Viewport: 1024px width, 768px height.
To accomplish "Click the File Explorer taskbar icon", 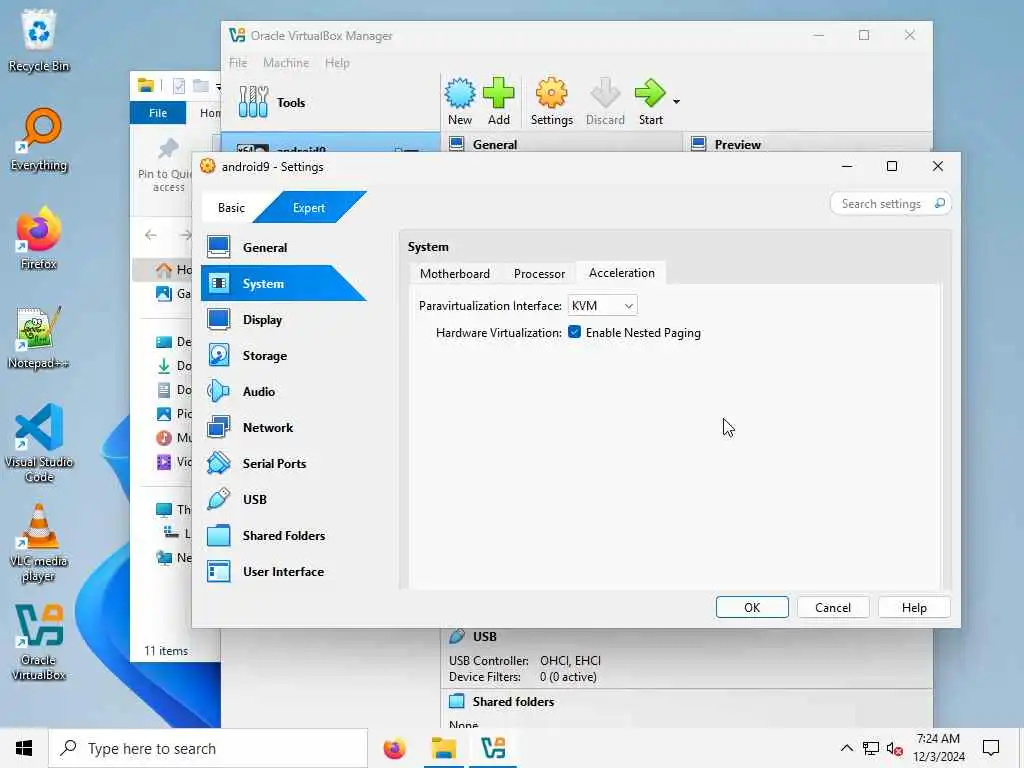I will click(x=444, y=748).
